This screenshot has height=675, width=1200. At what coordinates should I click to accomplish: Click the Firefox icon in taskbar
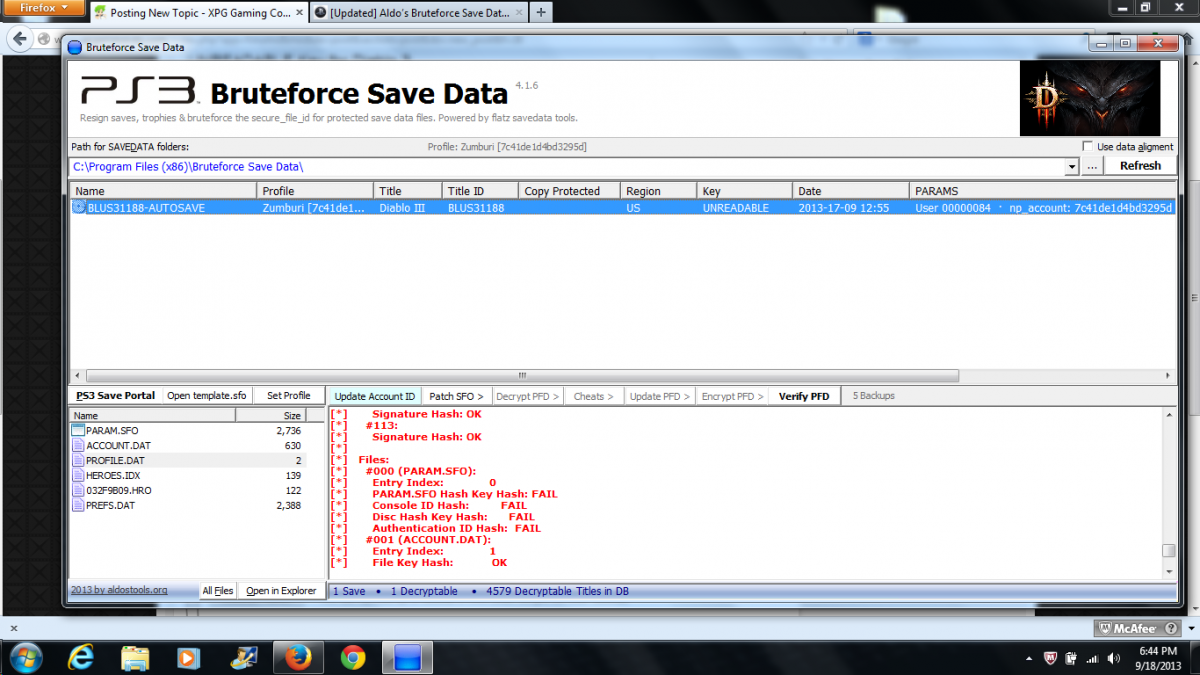tap(297, 657)
